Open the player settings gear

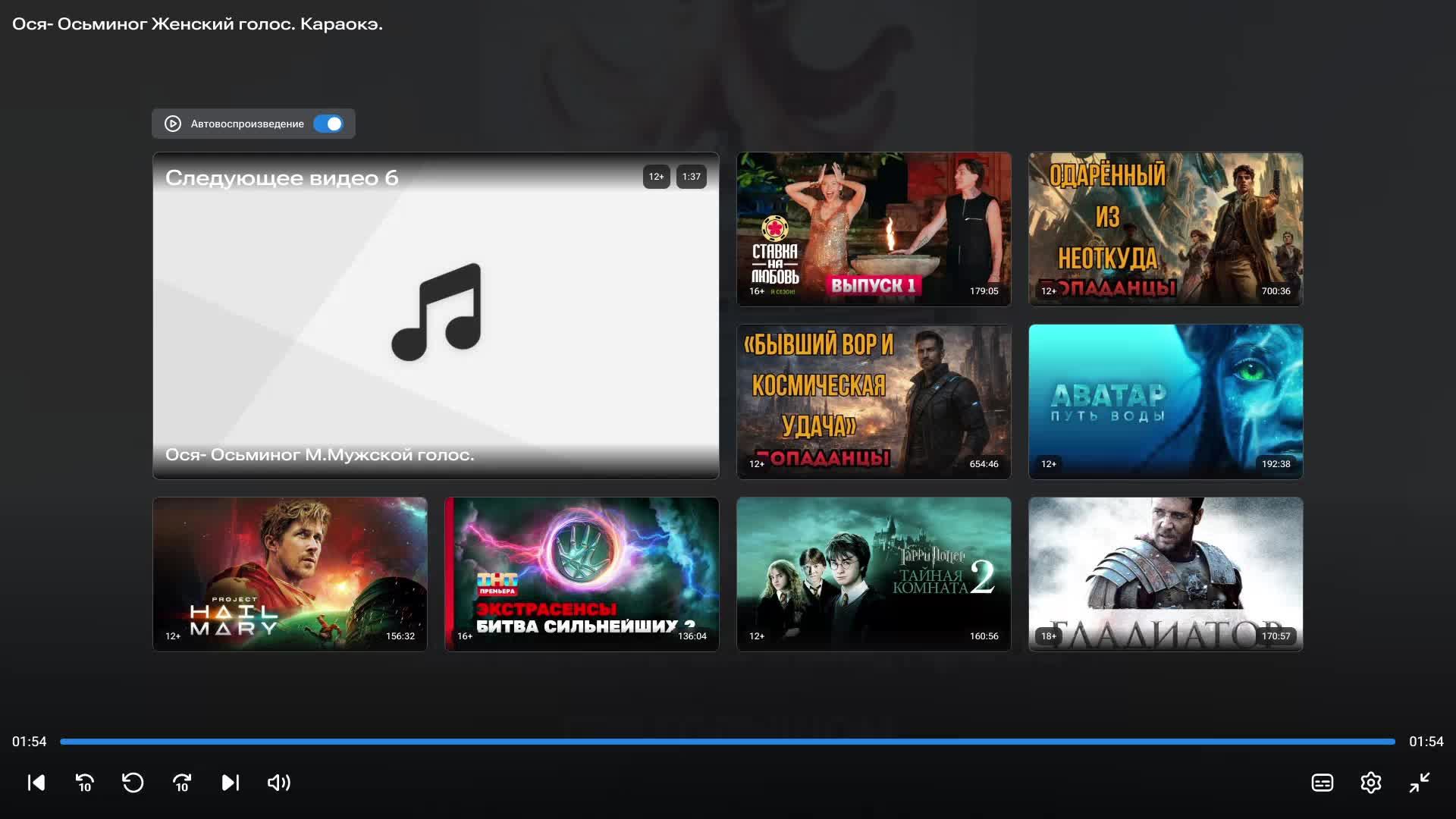[1371, 783]
